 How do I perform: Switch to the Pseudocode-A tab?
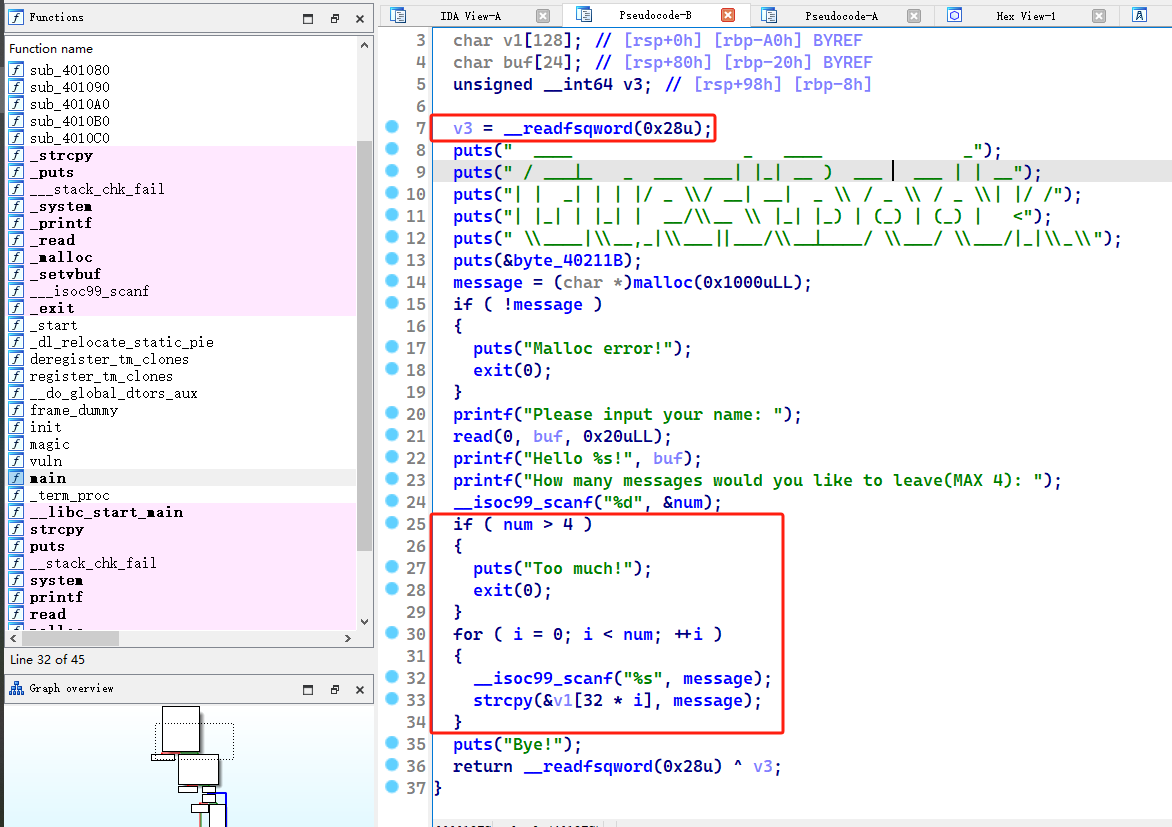point(840,16)
